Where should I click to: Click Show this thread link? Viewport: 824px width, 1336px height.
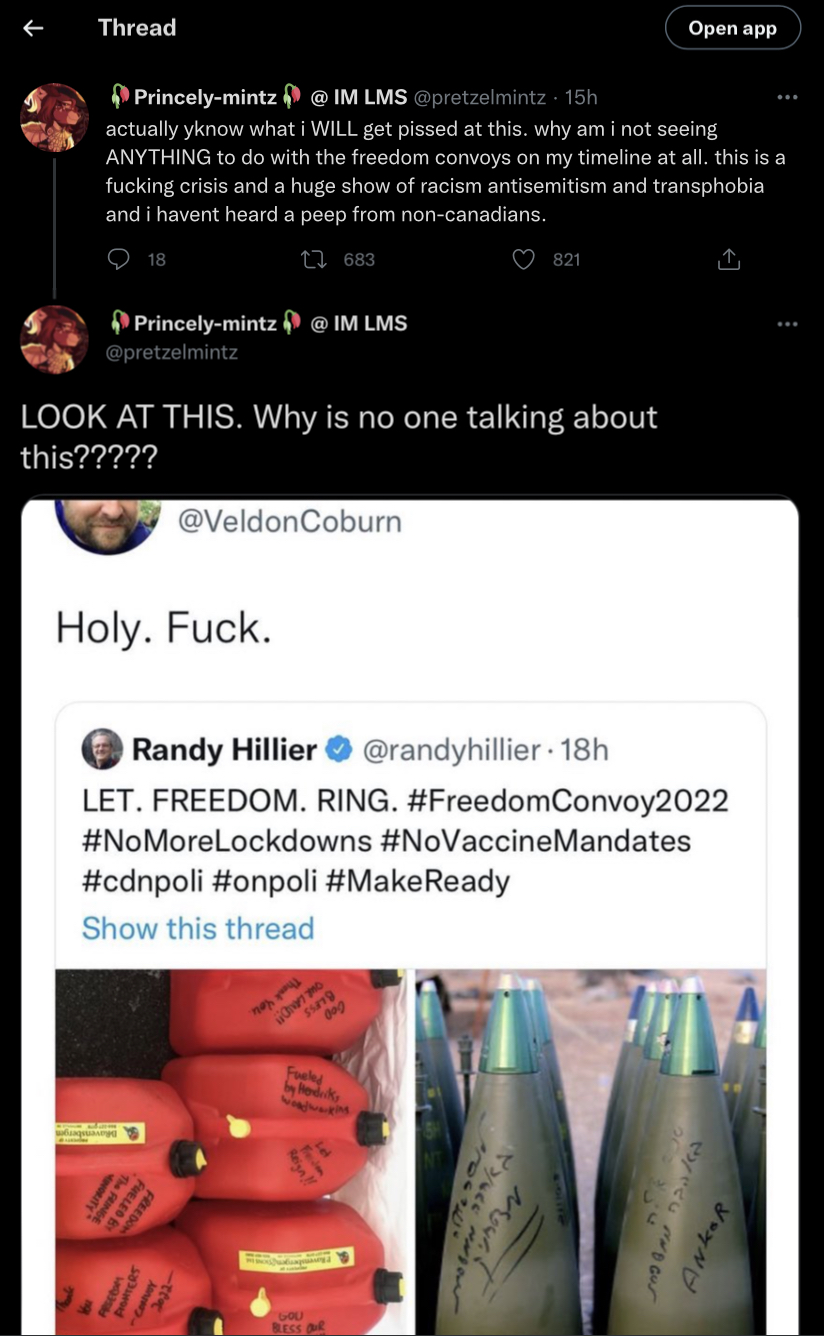click(x=198, y=928)
